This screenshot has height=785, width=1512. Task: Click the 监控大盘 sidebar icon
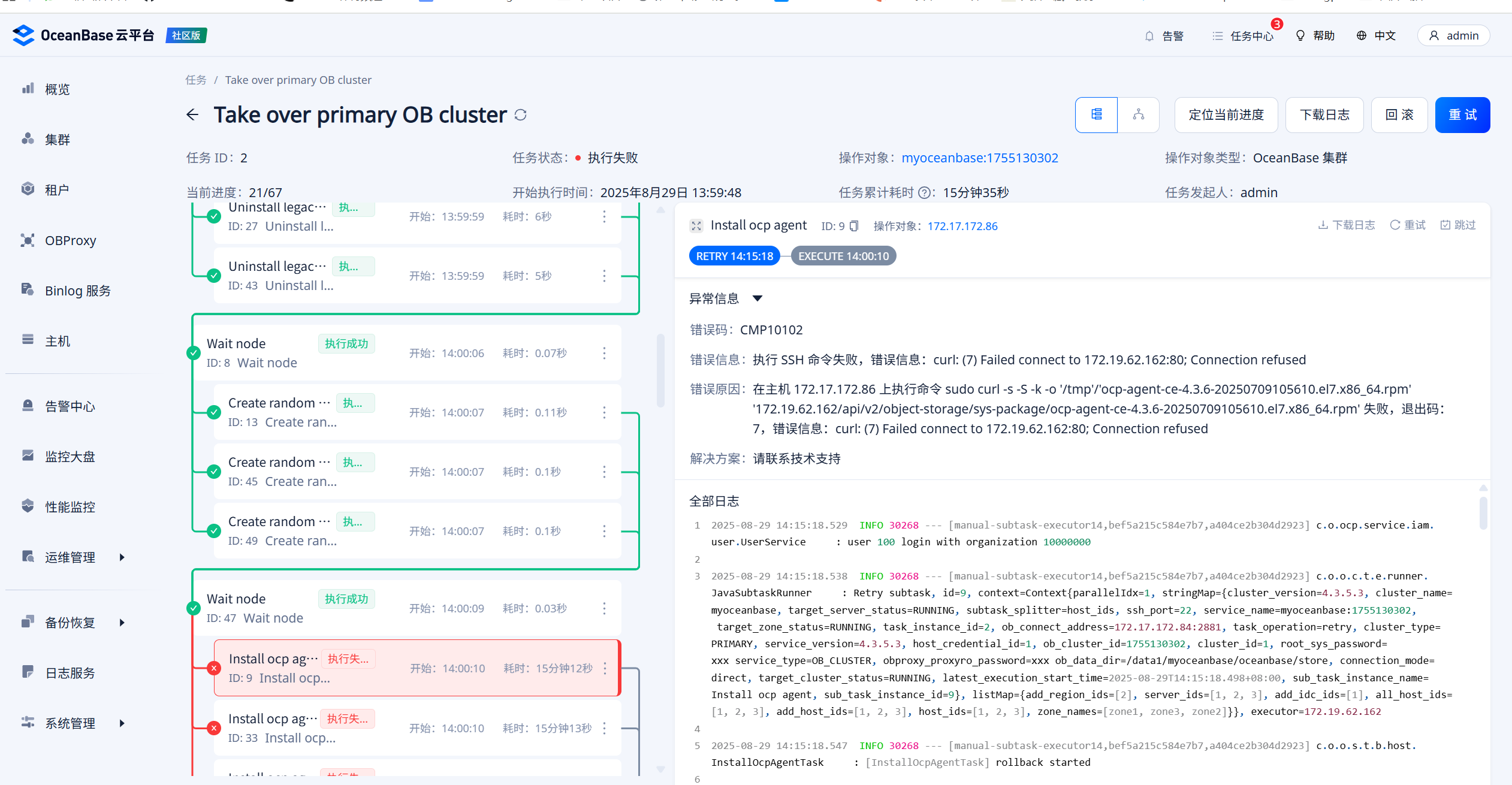(x=28, y=456)
